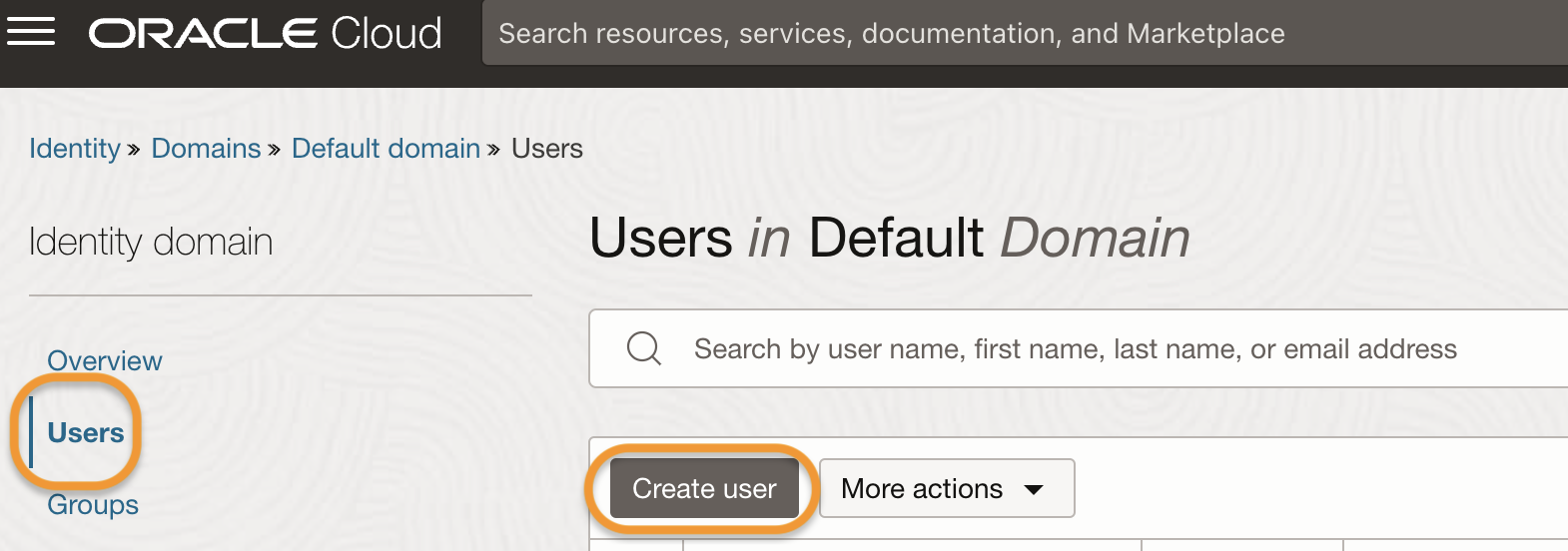Click the magnifier icon in the user search box
1568x551 pixels.
[644, 348]
